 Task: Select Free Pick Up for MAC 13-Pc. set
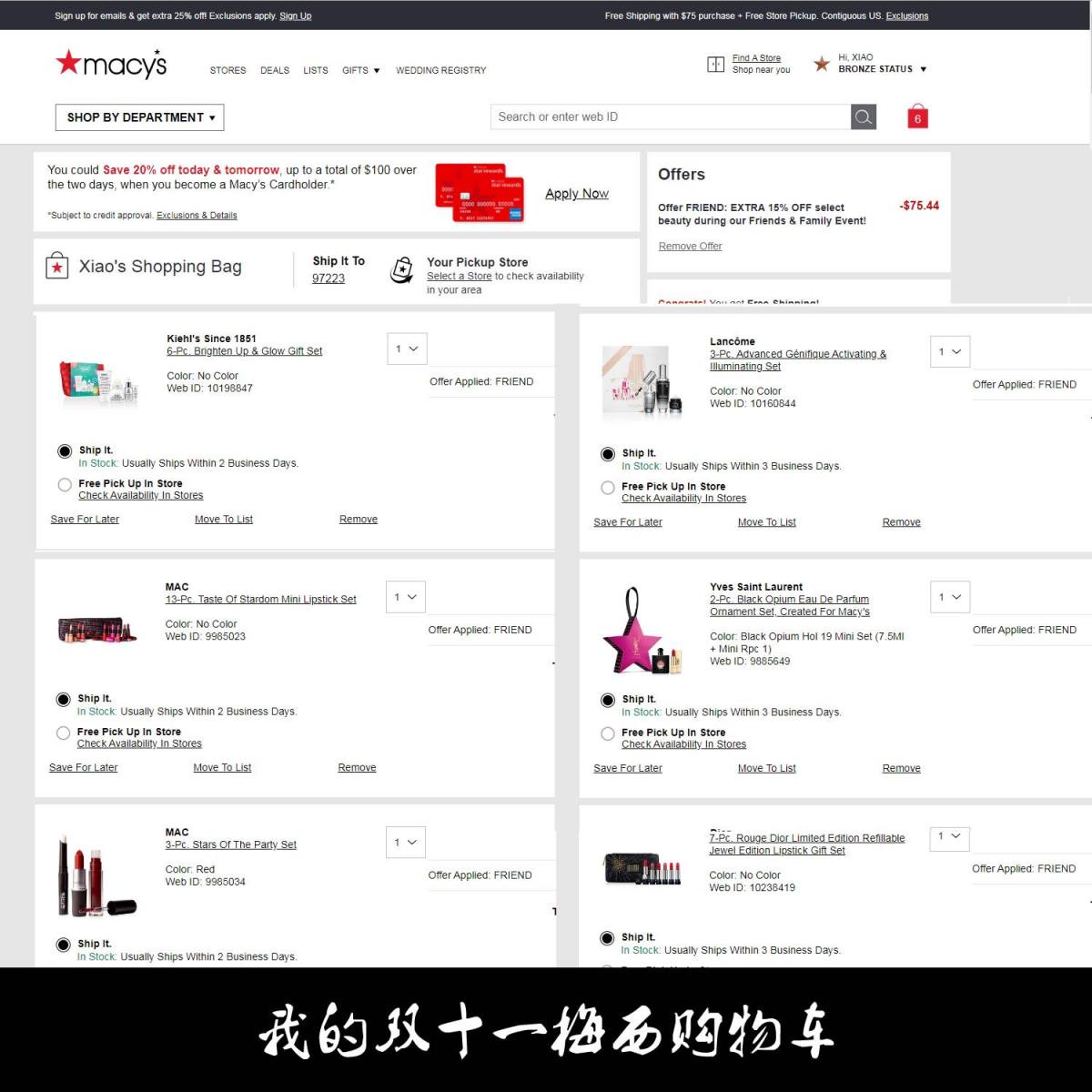point(63,733)
